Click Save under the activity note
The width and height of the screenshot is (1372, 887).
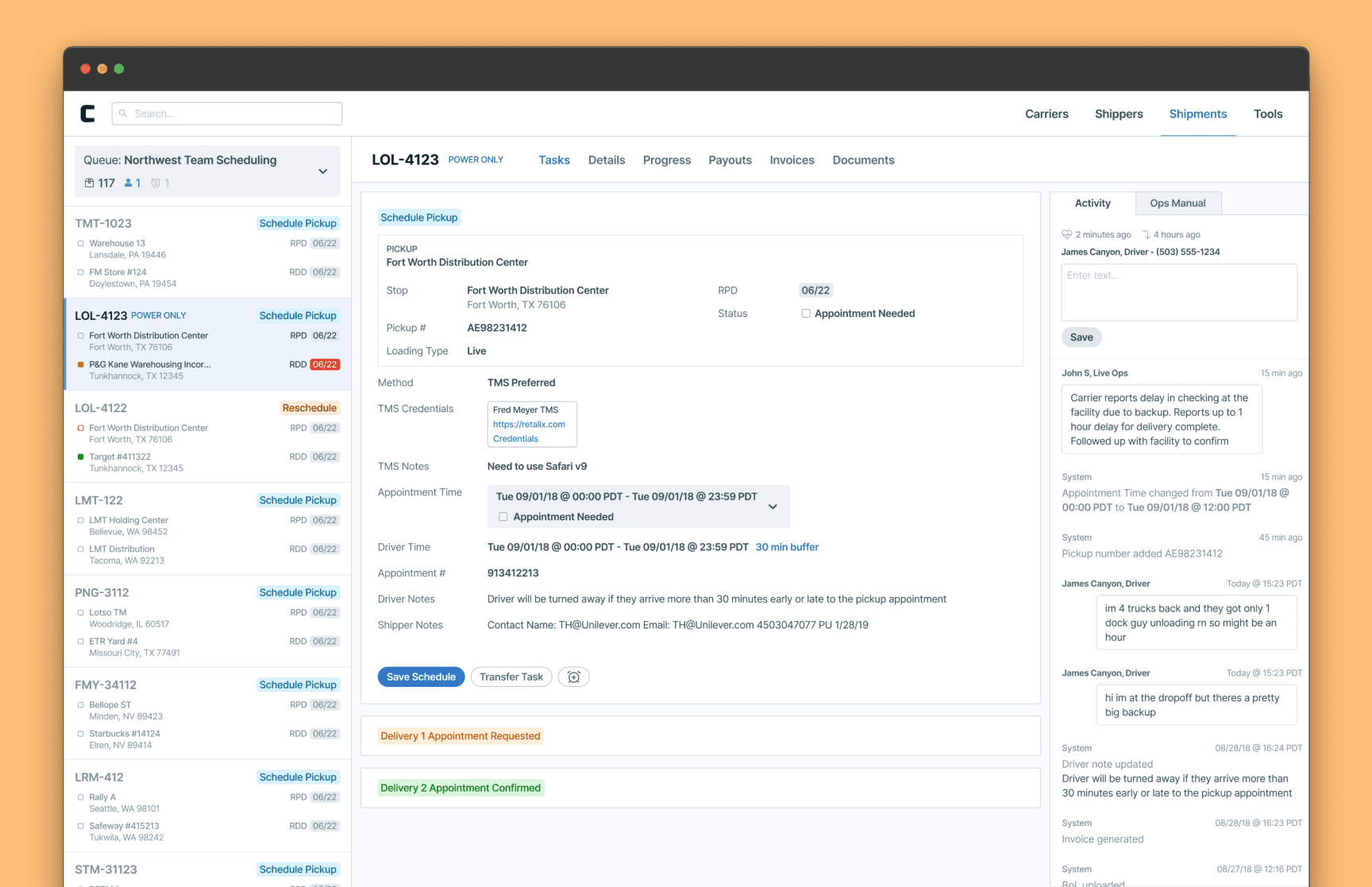[1081, 337]
